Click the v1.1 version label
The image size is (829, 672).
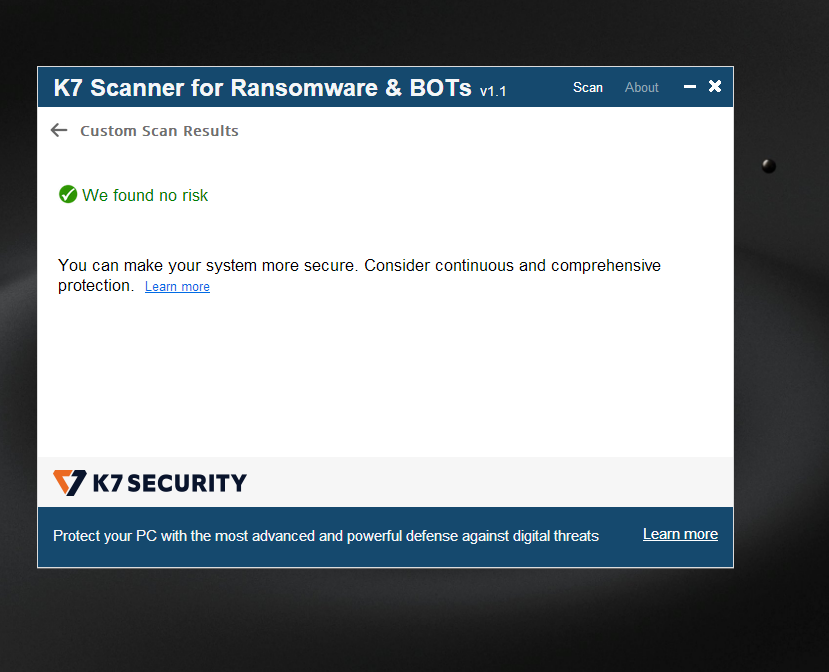pyautogui.click(x=493, y=91)
